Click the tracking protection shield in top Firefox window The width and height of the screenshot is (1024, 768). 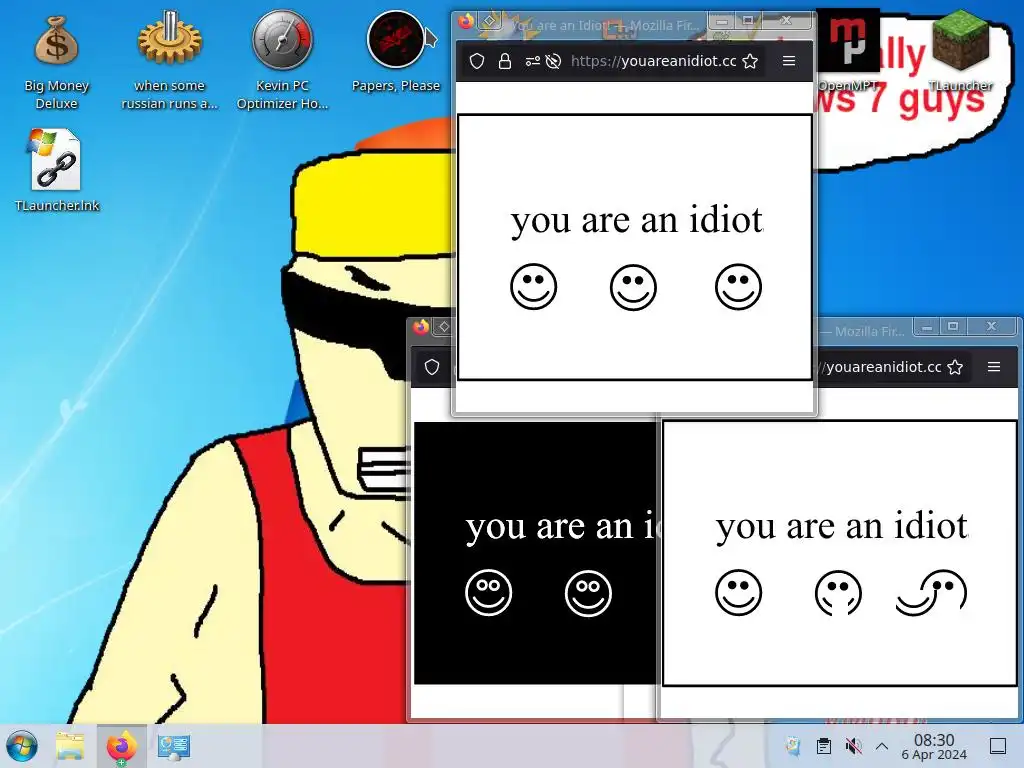(x=477, y=61)
